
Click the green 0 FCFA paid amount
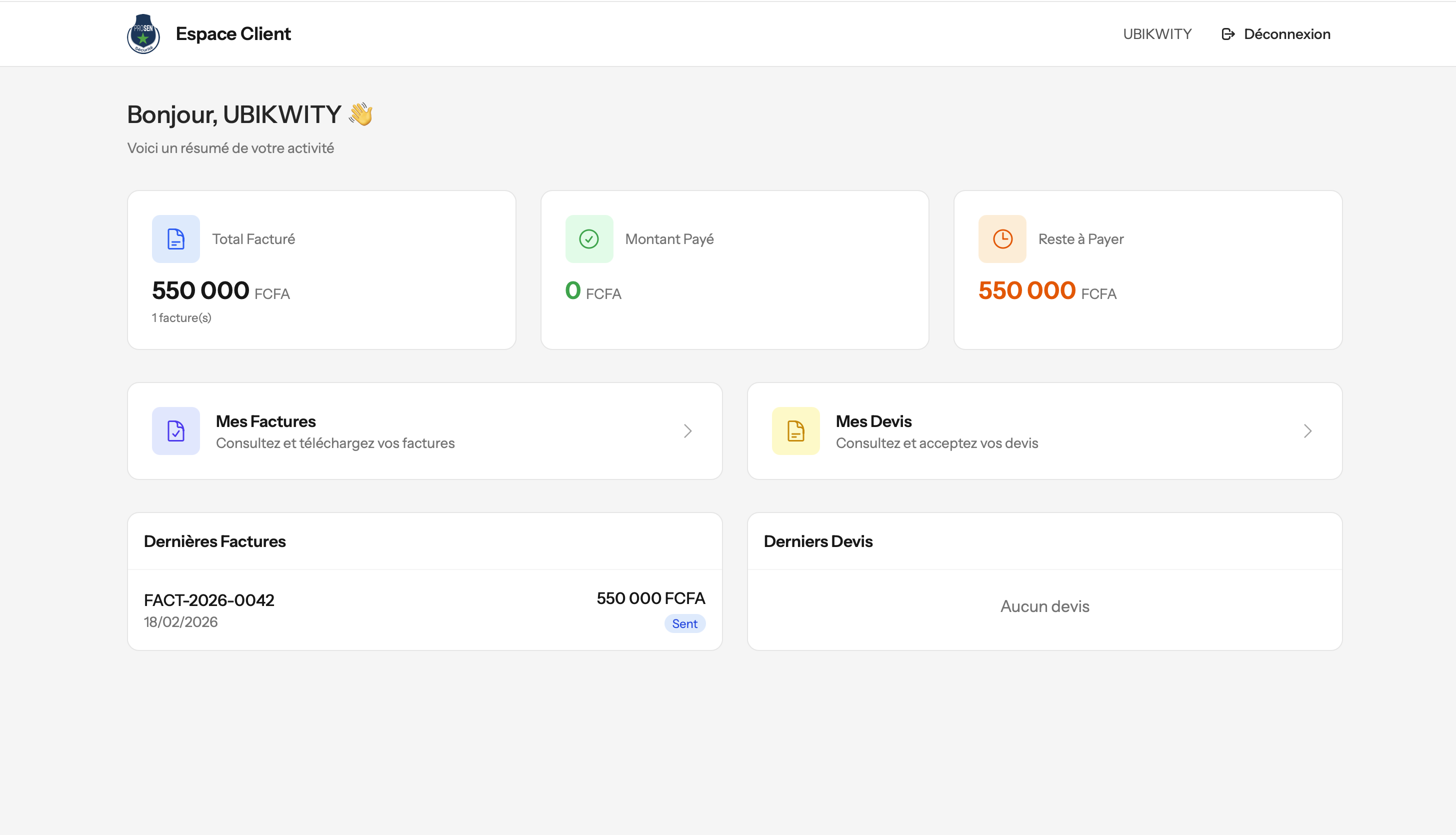point(593,291)
